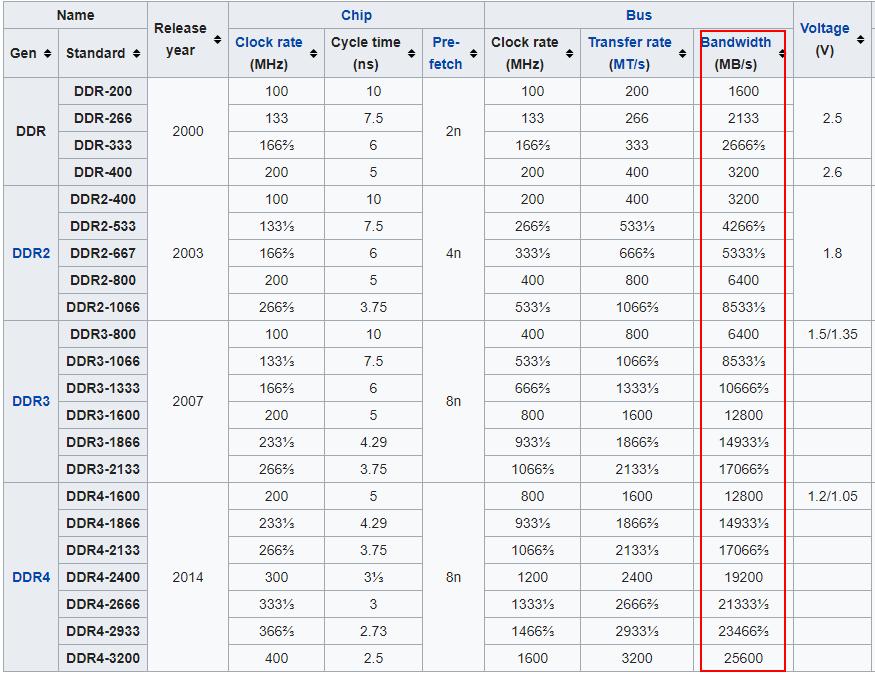Open the Voltage header link
The height and width of the screenshot is (673, 875).
827,28
